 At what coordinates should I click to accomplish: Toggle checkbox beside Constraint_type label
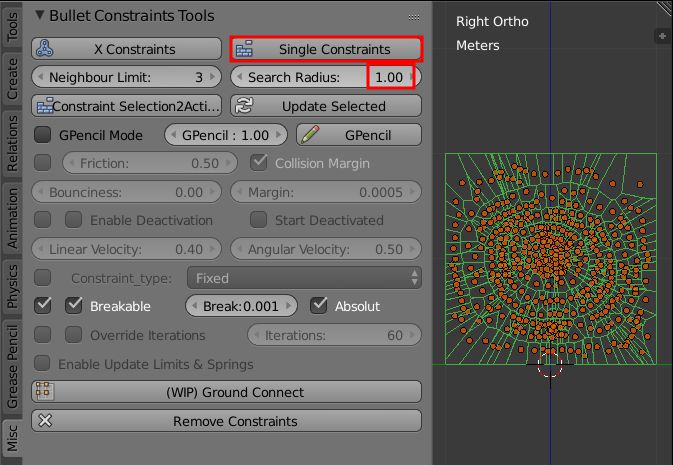42,277
